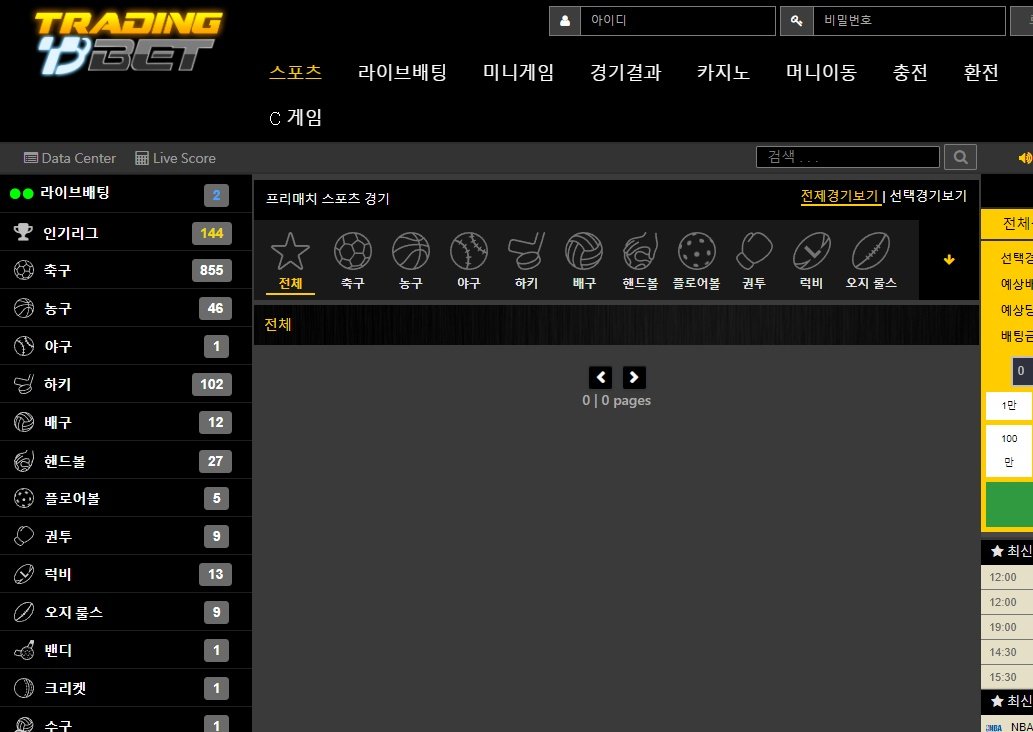The height and width of the screenshot is (732, 1033).
Task: Select the star icon for all sports
Action: tap(290, 251)
